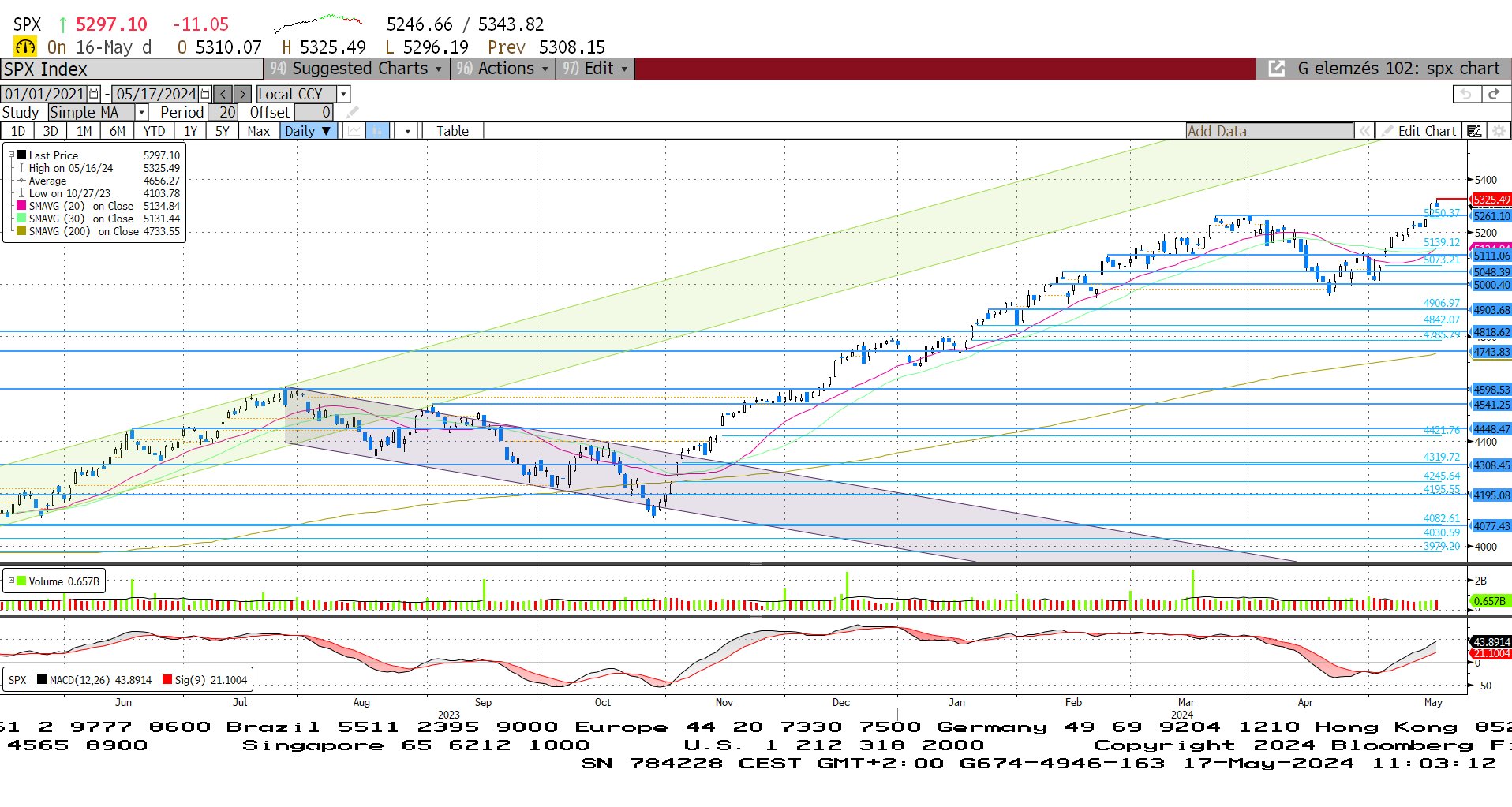Click the red Sig(9) legend square

pos(167,679)
